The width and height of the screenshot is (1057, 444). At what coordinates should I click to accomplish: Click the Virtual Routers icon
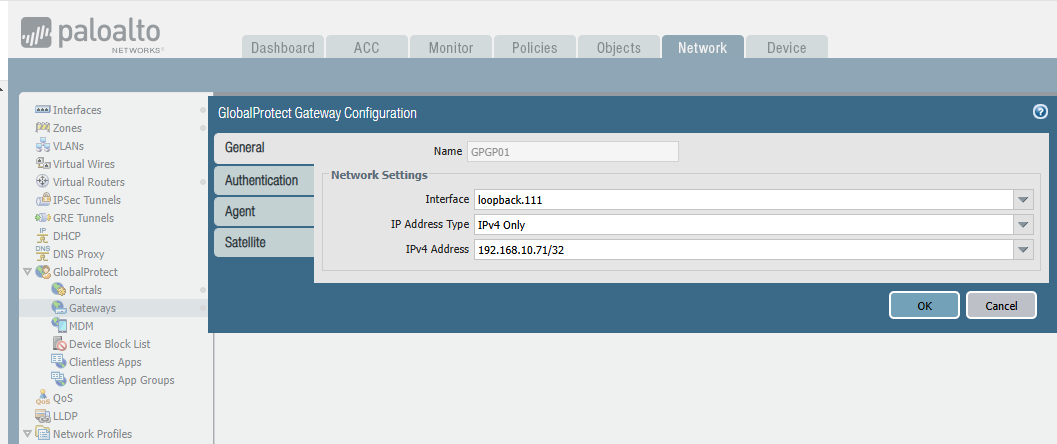(x=42, y=182)
